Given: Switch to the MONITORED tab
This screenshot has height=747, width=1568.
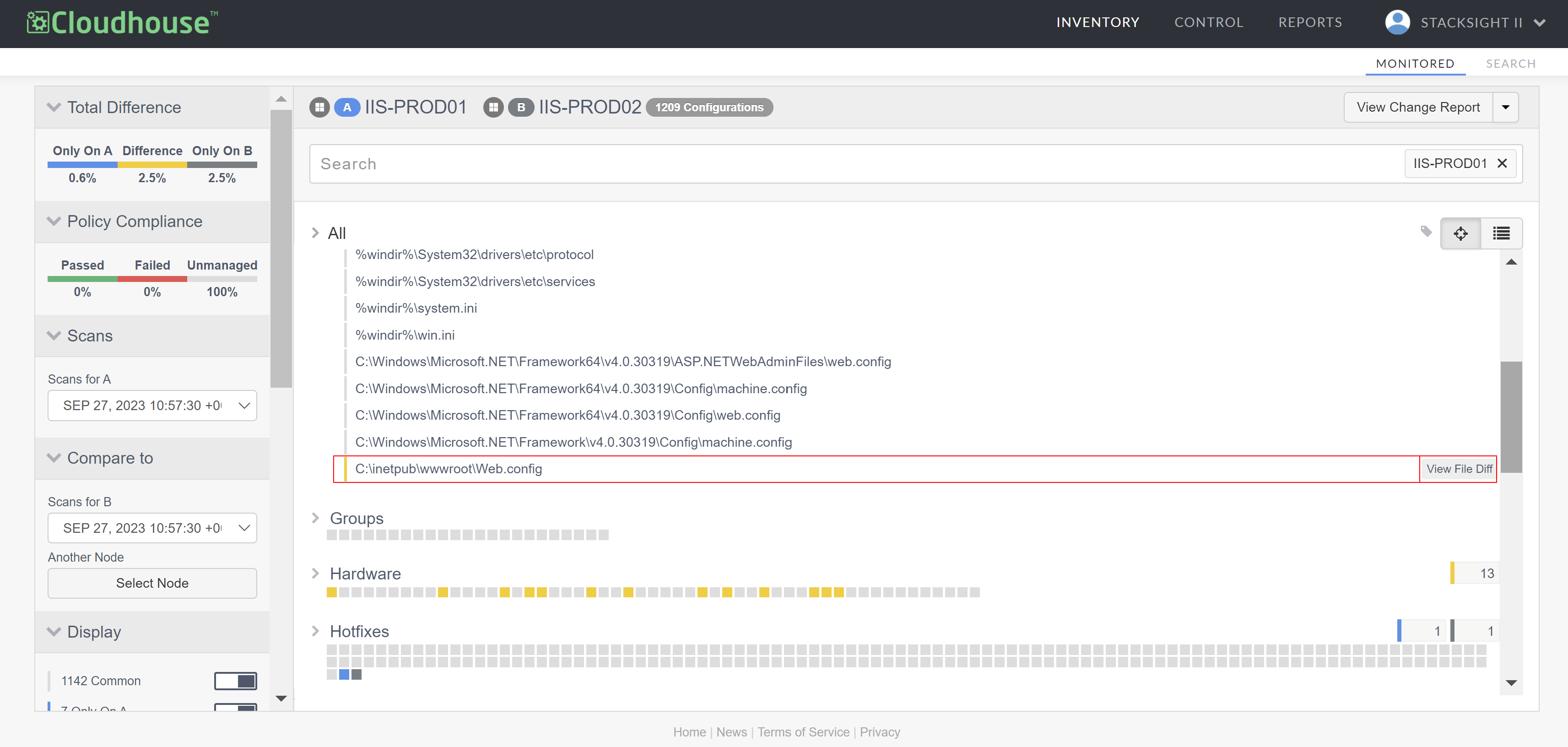Looking at the screenshot, I should point(1415,63).
